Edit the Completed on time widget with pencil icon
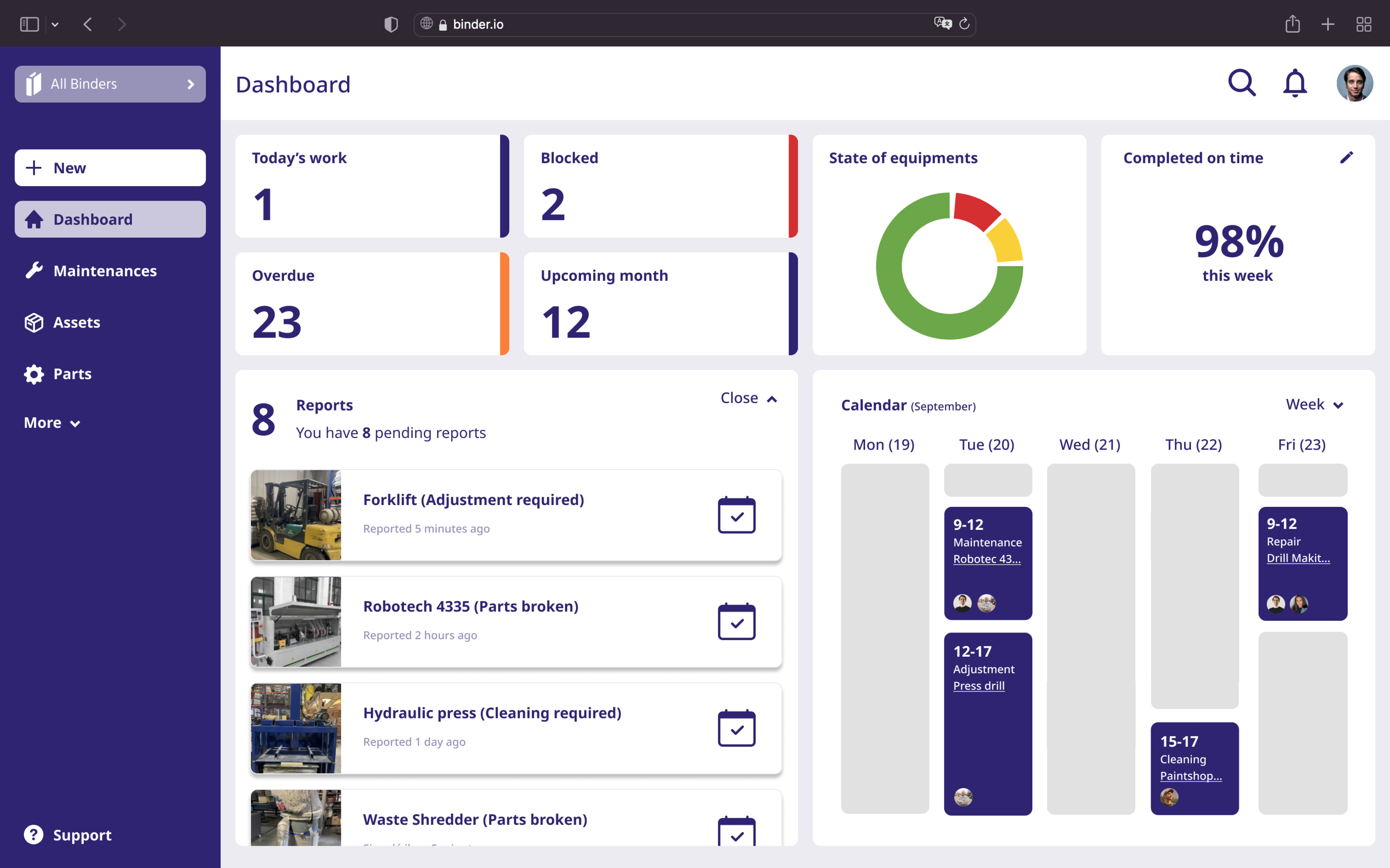 [x=1347, y=157]
